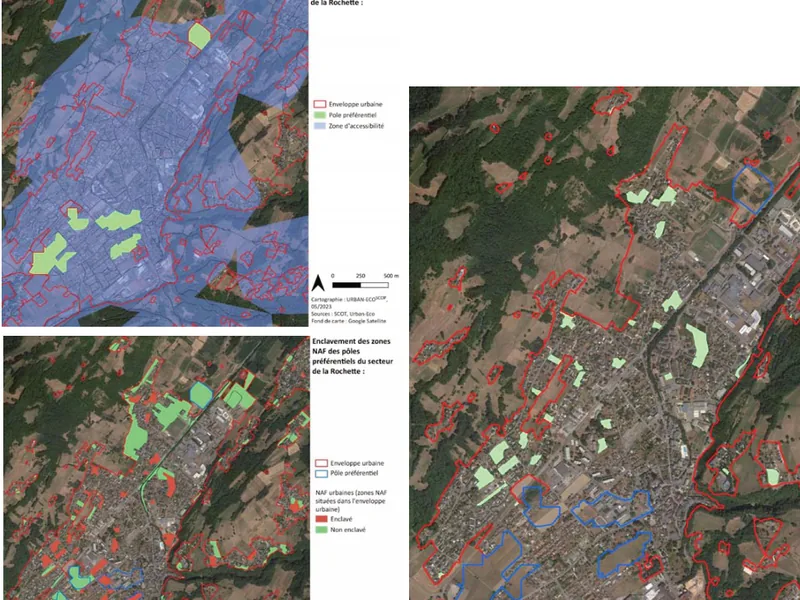This screenshot has height=600, width=800.
Task: Select red outline swatch in NAF legend's Enveloppe urbaine
Action: coord(321,463)
